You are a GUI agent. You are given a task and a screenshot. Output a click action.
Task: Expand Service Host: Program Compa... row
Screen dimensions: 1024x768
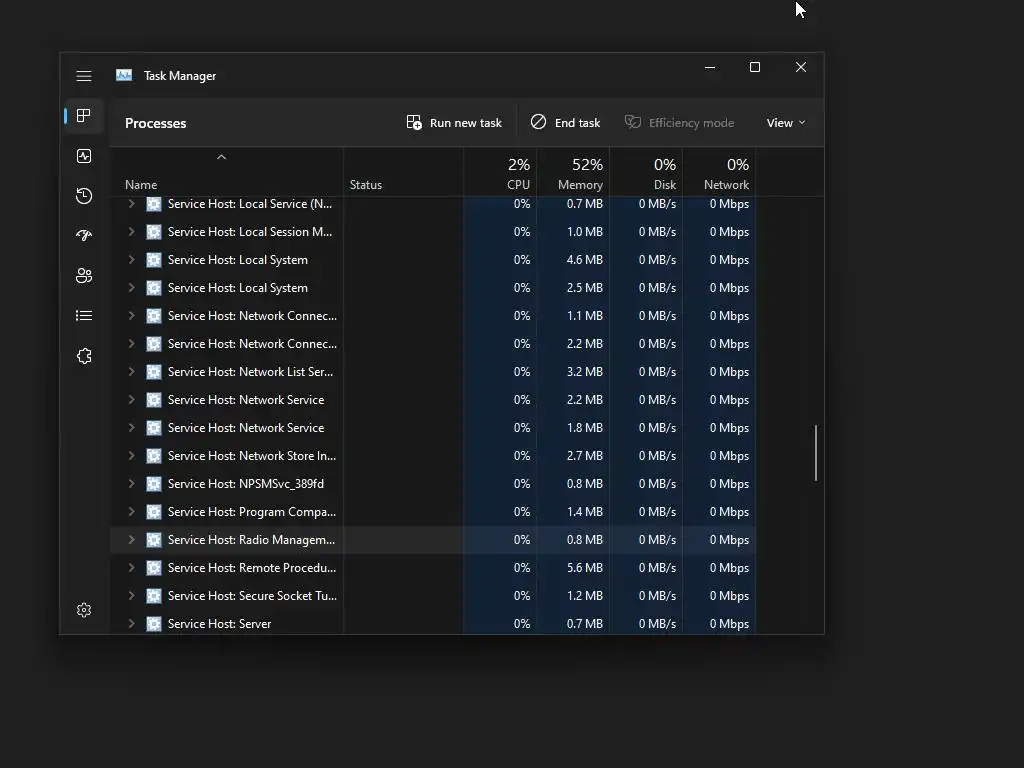click(131, 512)
